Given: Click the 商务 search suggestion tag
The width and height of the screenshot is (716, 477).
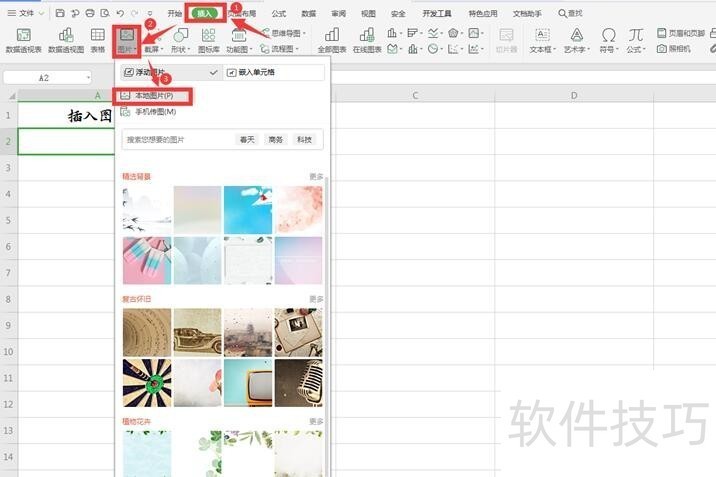Looking at the screenshot, I should 276,139.
